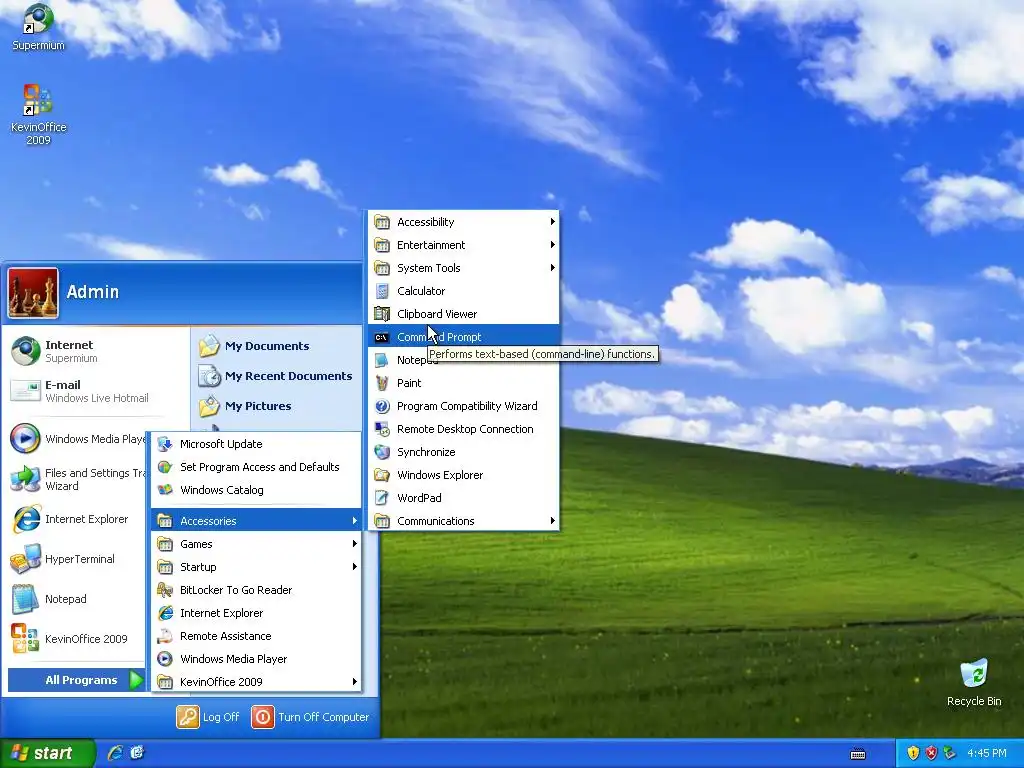Image resolution: width=1024 pixels, height=768 pixels.
Task: Open Files and Settings Transfer Wizard
Action: click(77, 479)
